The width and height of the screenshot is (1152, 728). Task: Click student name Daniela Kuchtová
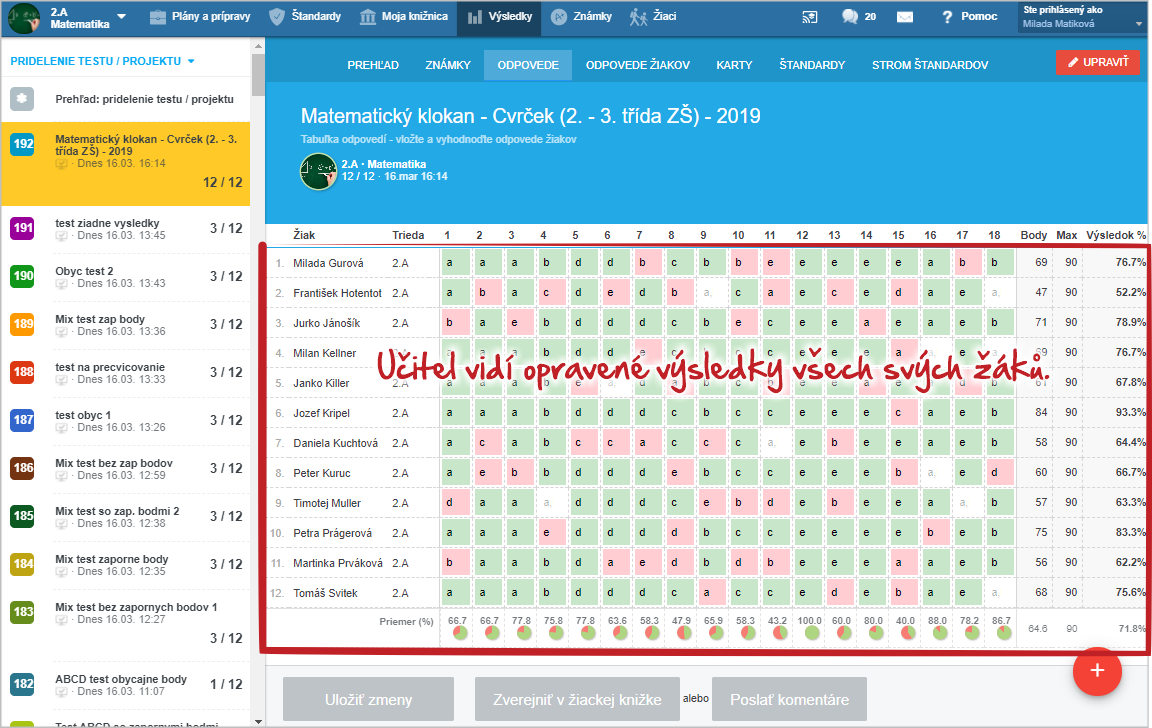[x=336, y=443]
